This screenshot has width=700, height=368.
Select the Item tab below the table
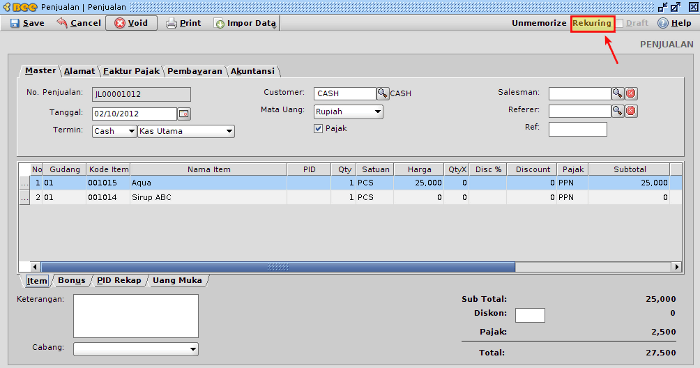click(37, 281)
